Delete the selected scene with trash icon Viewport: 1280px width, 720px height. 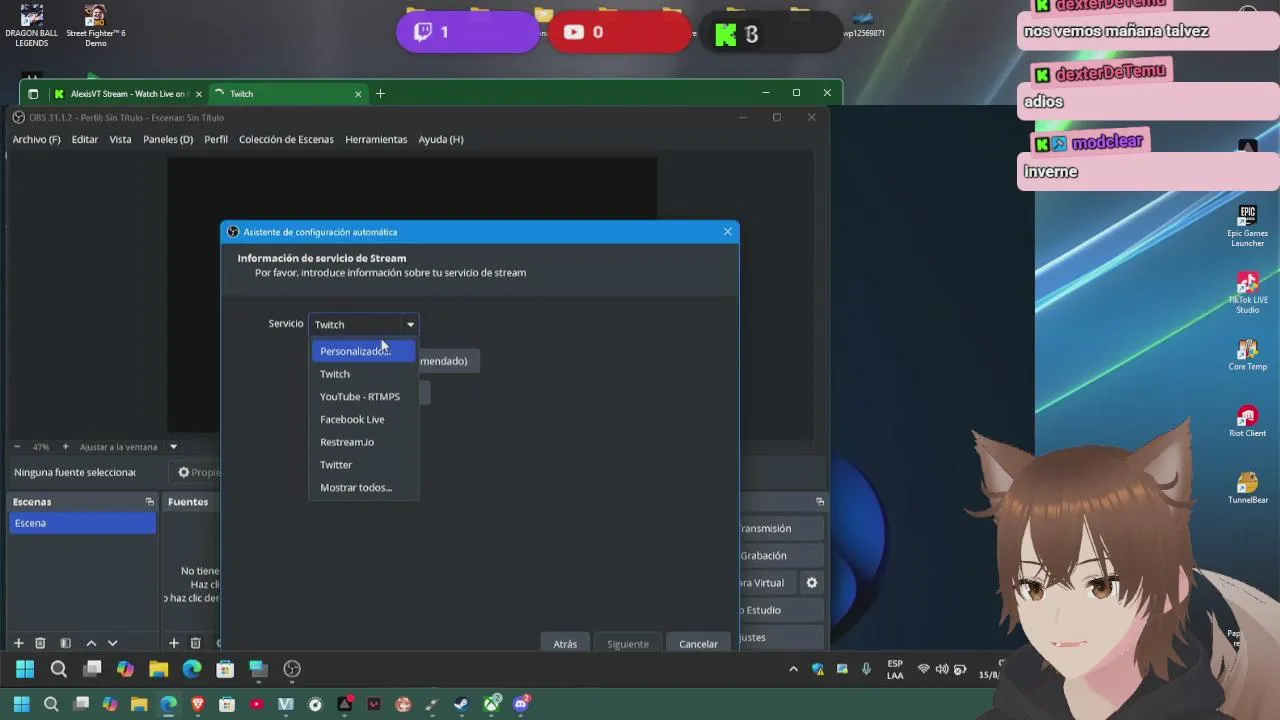tap(40, 643)
